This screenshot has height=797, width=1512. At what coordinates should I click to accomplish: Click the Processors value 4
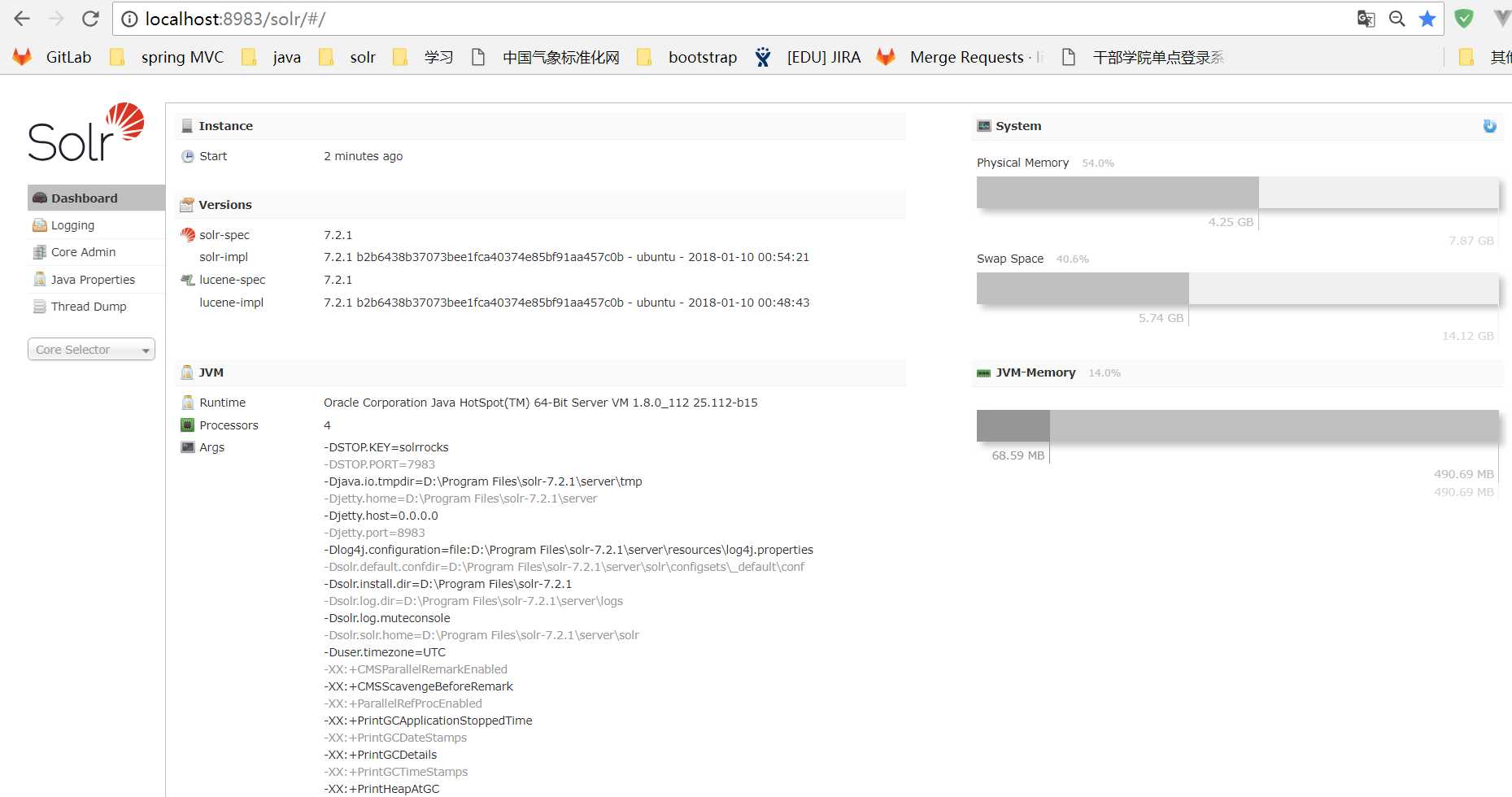tap(328, 425)
